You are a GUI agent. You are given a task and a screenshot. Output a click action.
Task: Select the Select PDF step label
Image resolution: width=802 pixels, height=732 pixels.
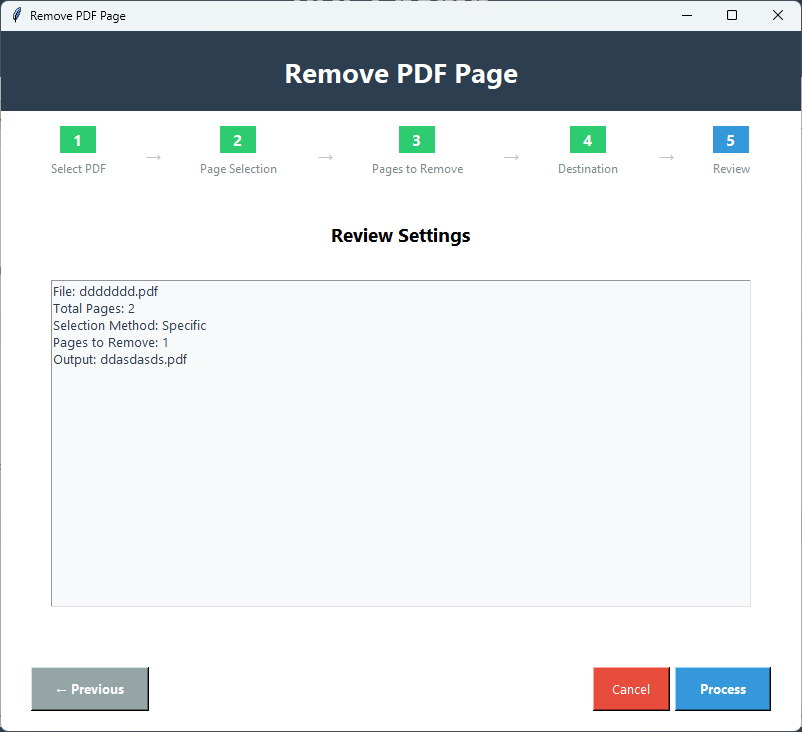[77, 169]
